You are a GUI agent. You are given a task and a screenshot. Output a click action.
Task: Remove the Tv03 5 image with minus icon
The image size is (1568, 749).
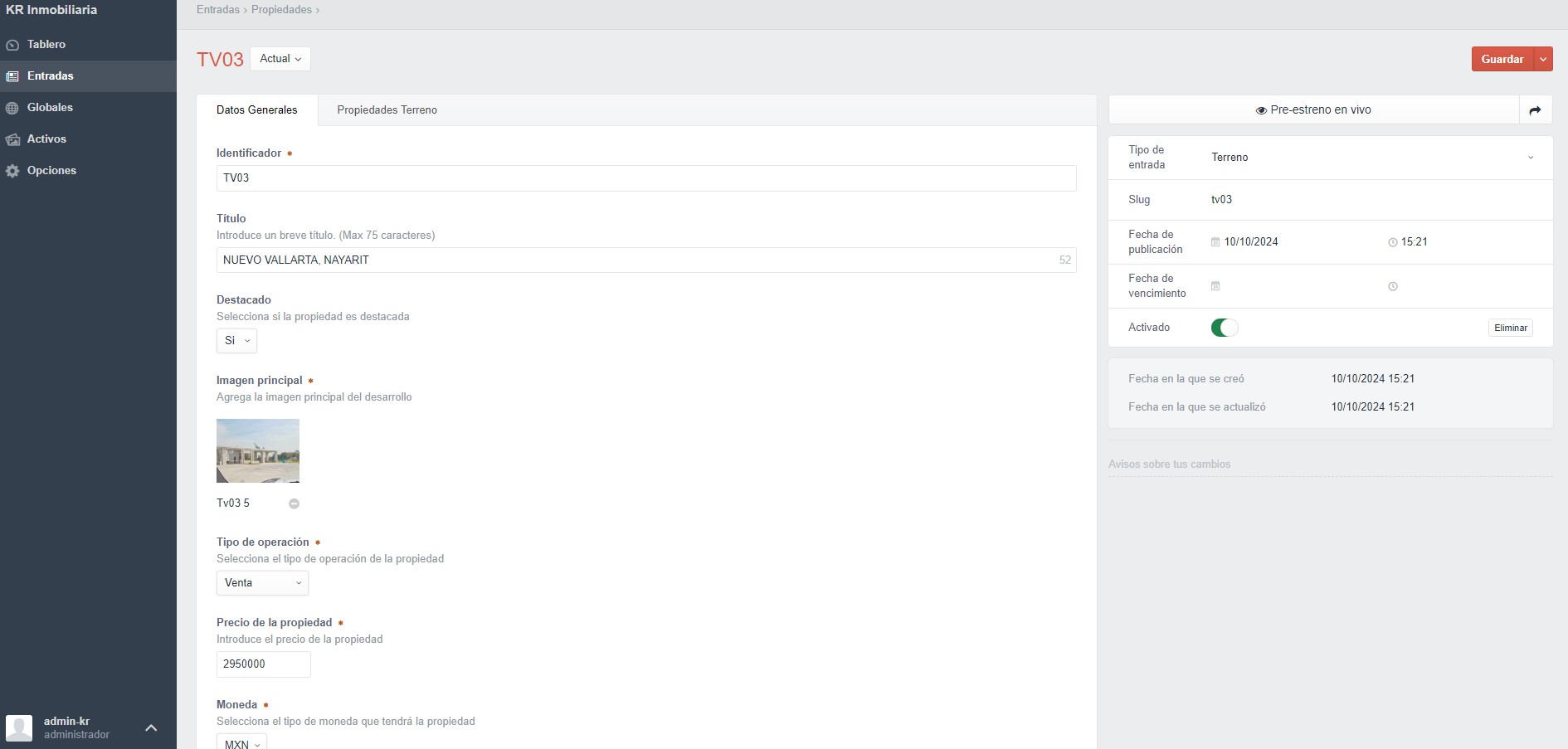tap(294, 503)
